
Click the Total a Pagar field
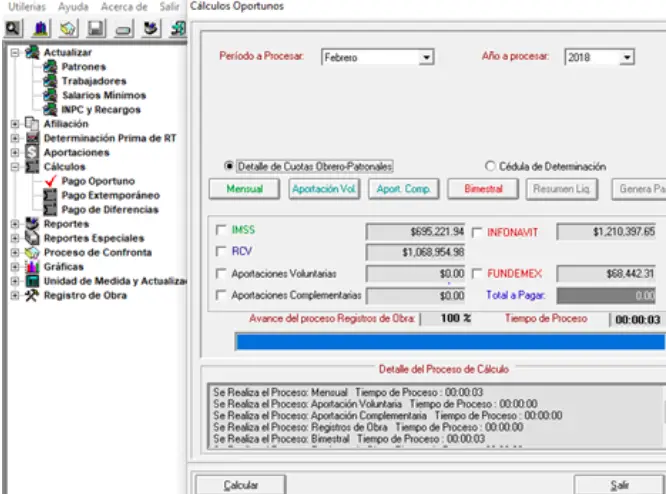[606, 296]
